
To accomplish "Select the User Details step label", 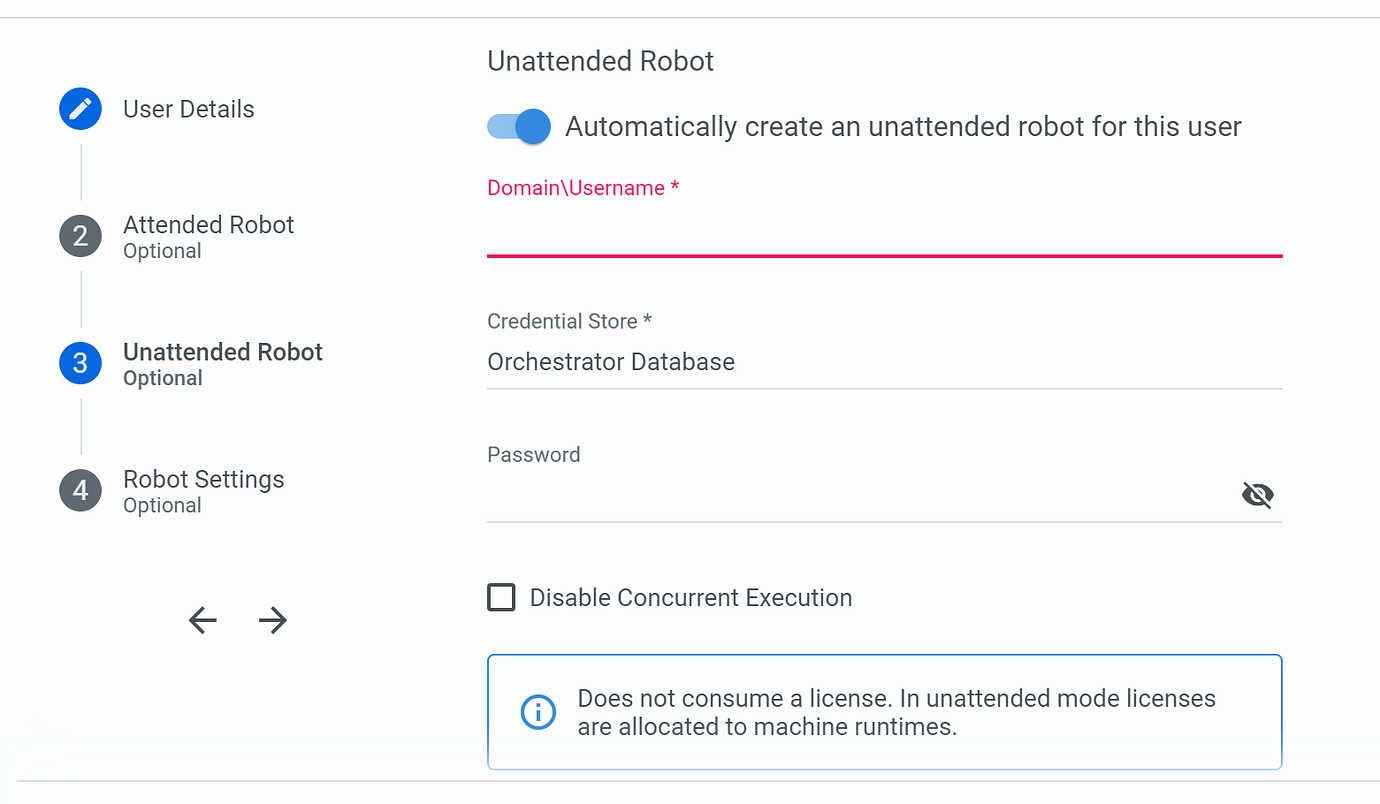I will point(188,108).
